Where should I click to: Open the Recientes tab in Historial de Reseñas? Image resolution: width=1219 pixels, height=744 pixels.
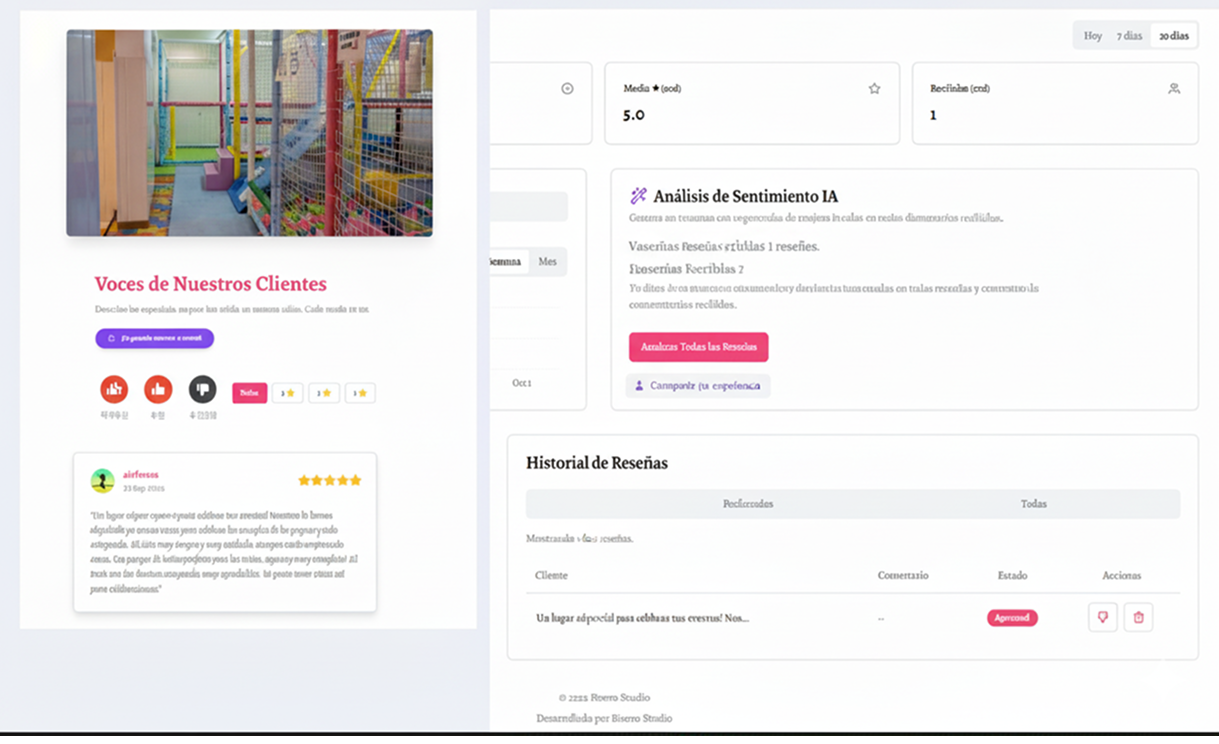click(x=748, y=504)
